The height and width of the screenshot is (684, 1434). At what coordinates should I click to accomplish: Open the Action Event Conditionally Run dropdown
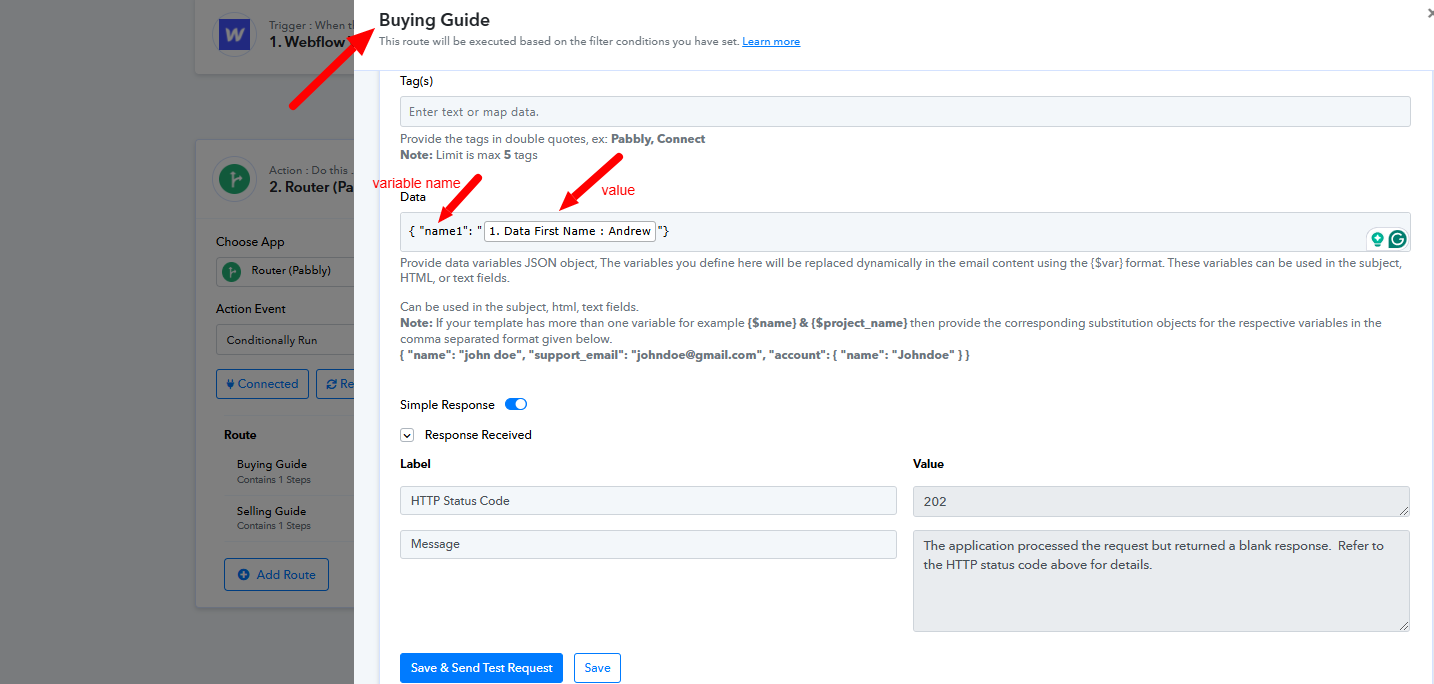pyautogui.click(x=285, y=340)
